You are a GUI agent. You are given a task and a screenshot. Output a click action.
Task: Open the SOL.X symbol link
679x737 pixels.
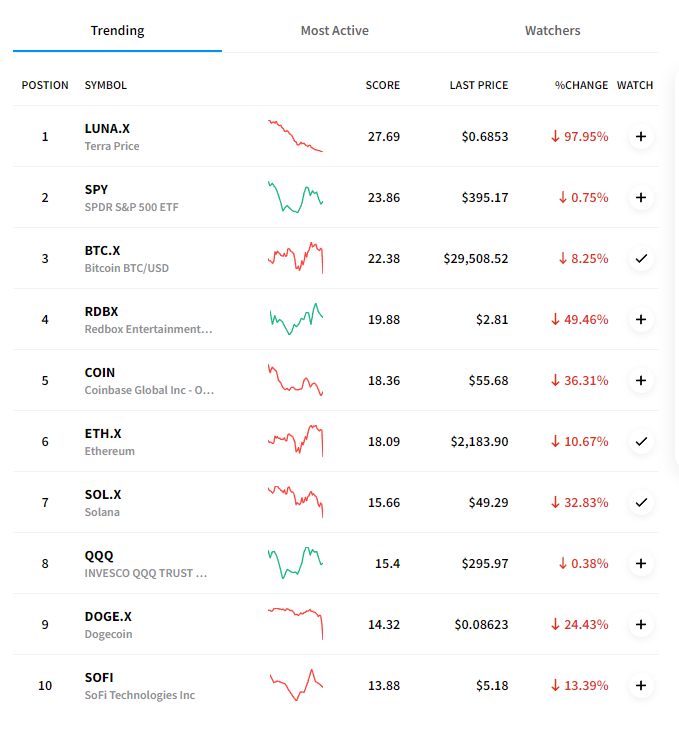pyautogui.click(x=103, y=494)
